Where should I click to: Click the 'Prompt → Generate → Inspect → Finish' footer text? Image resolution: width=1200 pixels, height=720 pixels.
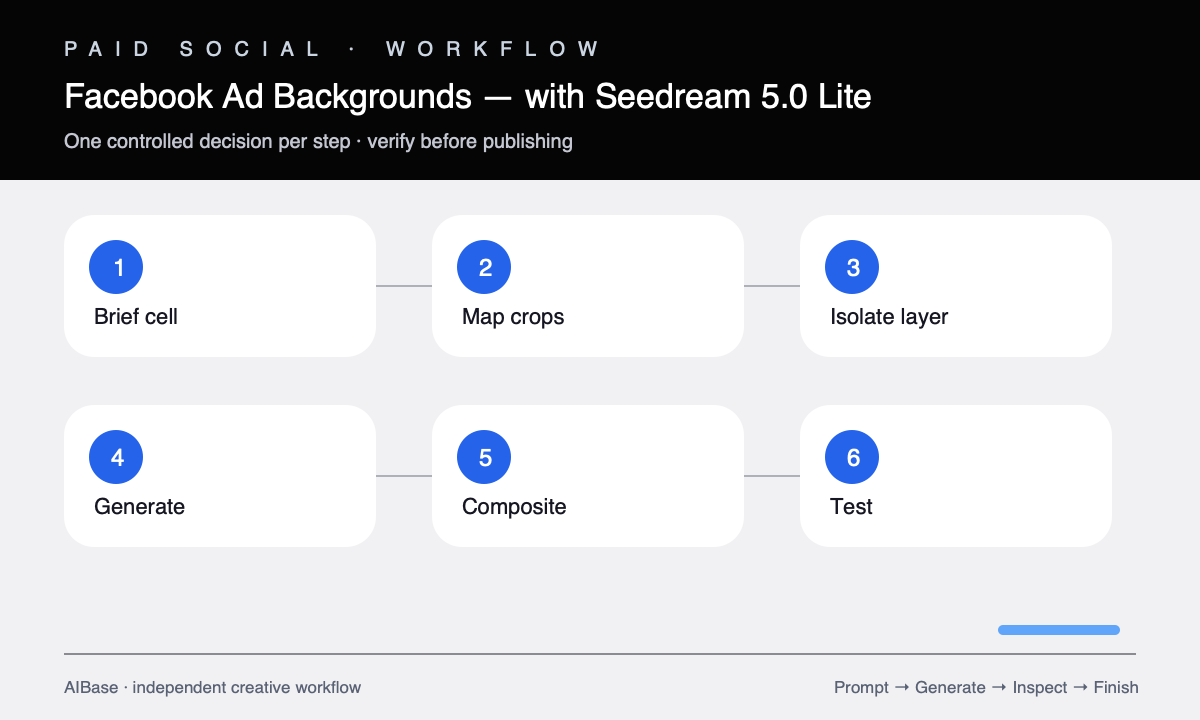coord(986,687)
